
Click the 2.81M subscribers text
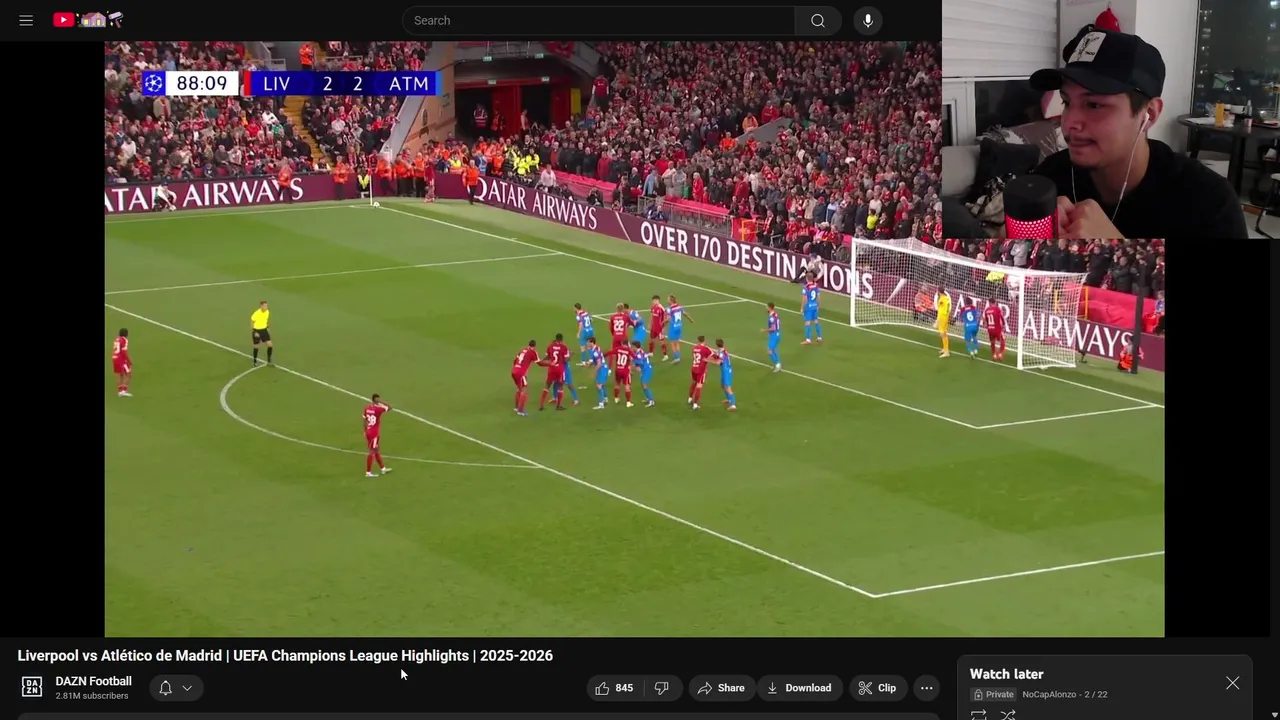92,696
